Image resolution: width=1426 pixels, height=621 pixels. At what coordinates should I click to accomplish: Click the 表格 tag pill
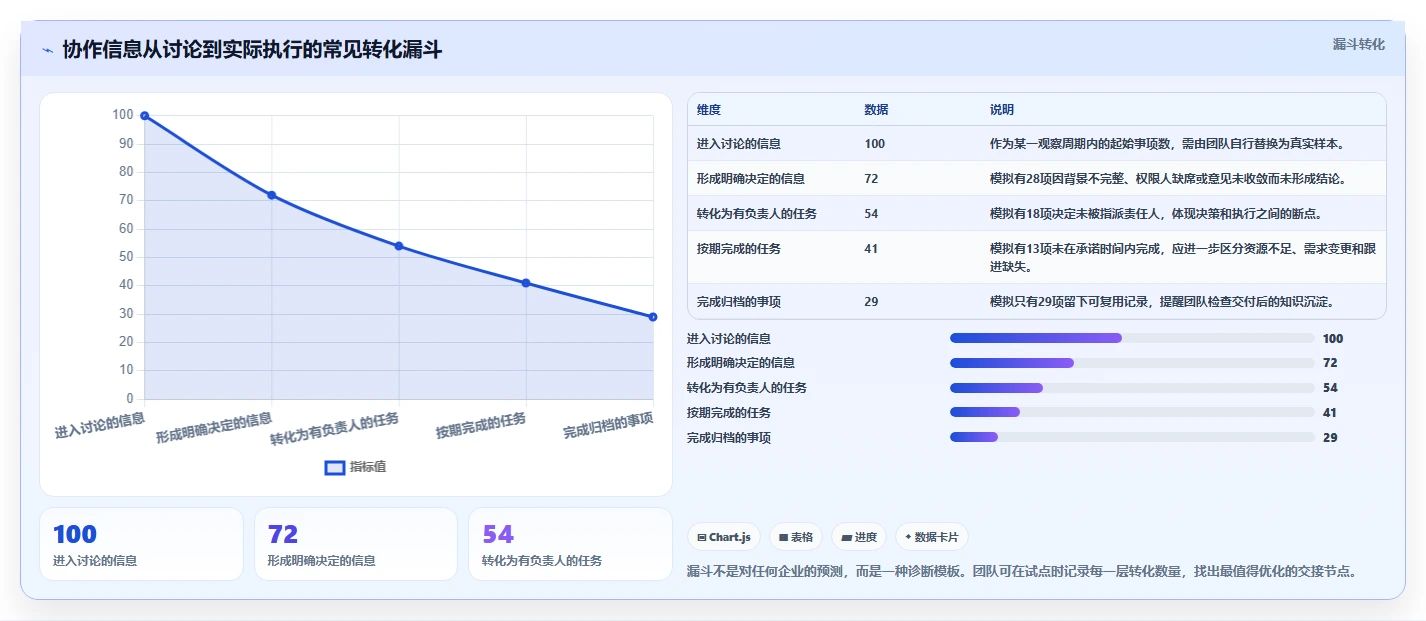pos(795,537)
